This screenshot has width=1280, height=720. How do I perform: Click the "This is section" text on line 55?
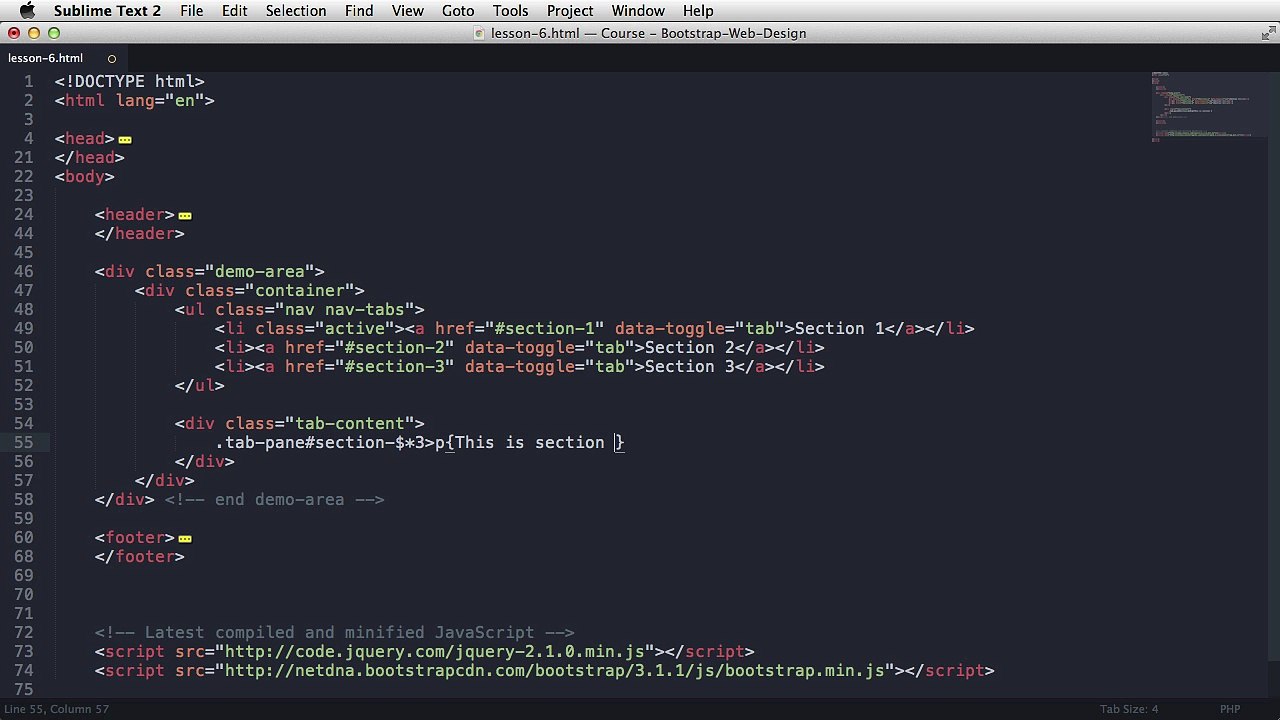tap(530, 443)
